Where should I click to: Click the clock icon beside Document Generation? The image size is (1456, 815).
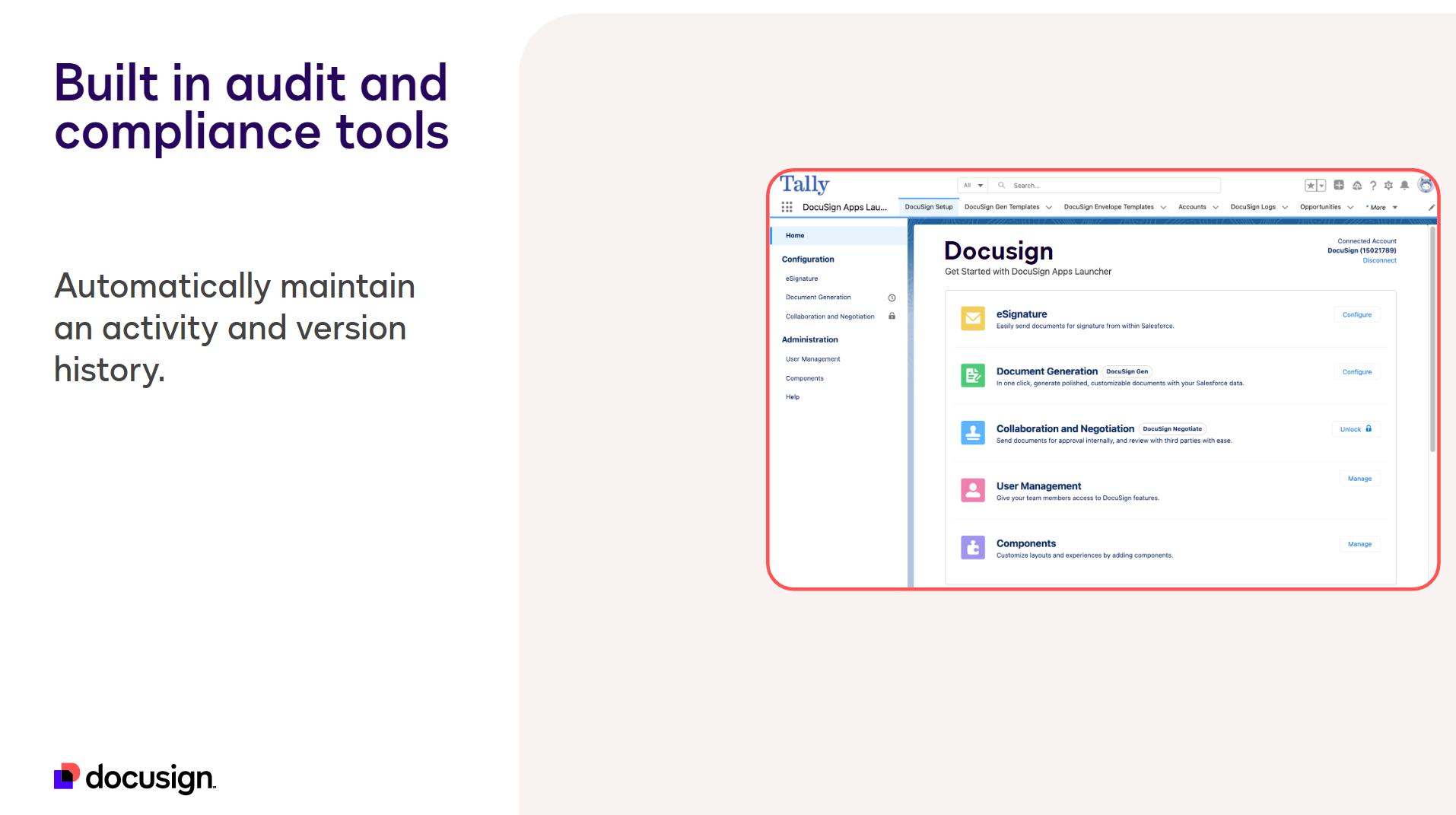tap(892, 298)
